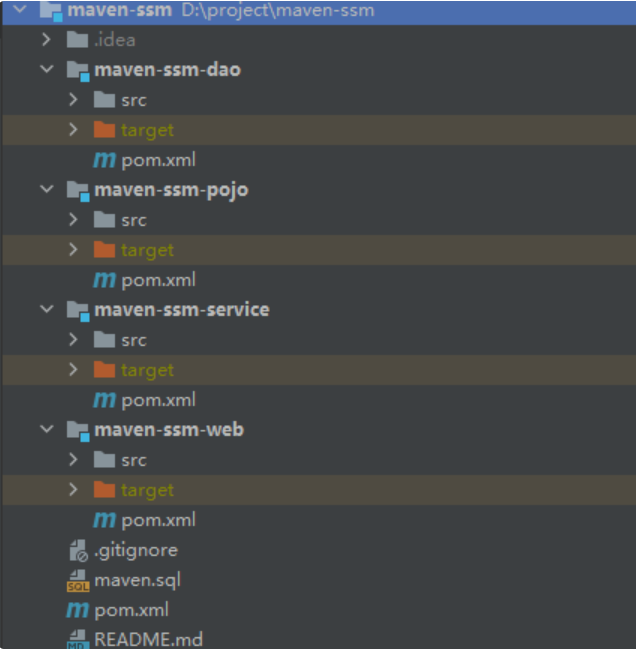Click the root pom.xml Maven icon
The image size is (636, 650).
tap(77, 610)
